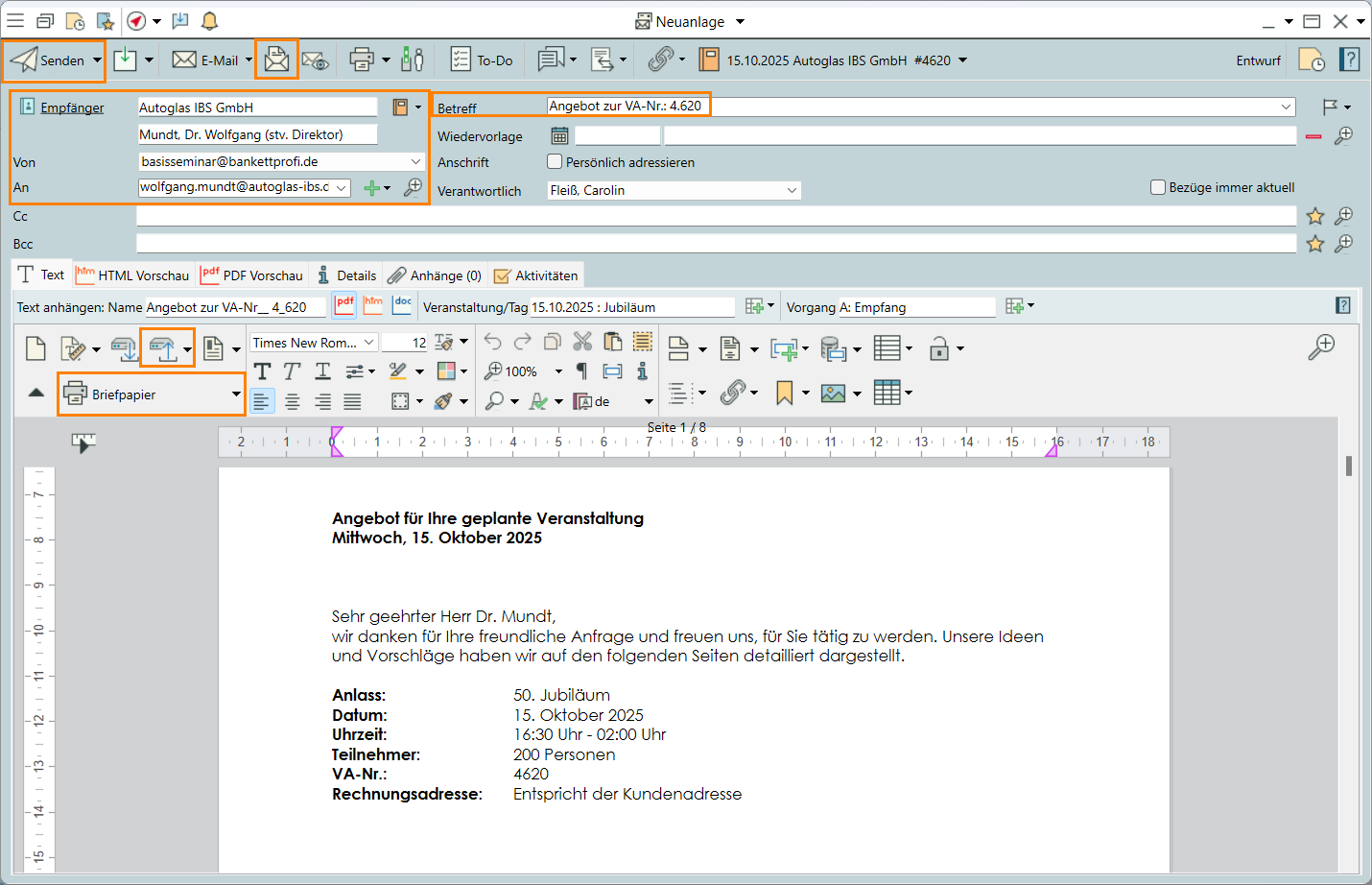
Task: Expand the Verantwortlich dropdown showing Fleiß, Carolin
Action: (792, 190)
